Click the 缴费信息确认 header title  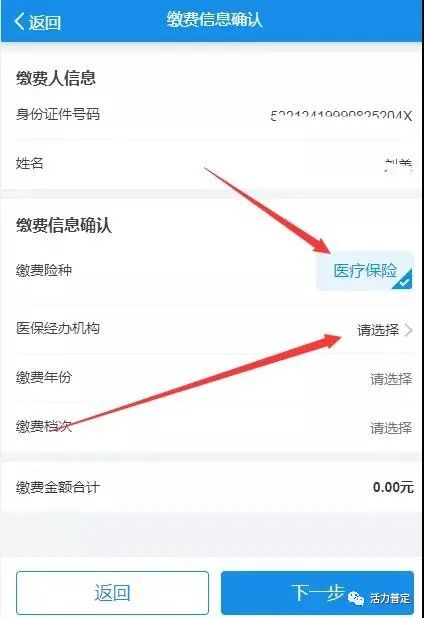coord(214,20)
